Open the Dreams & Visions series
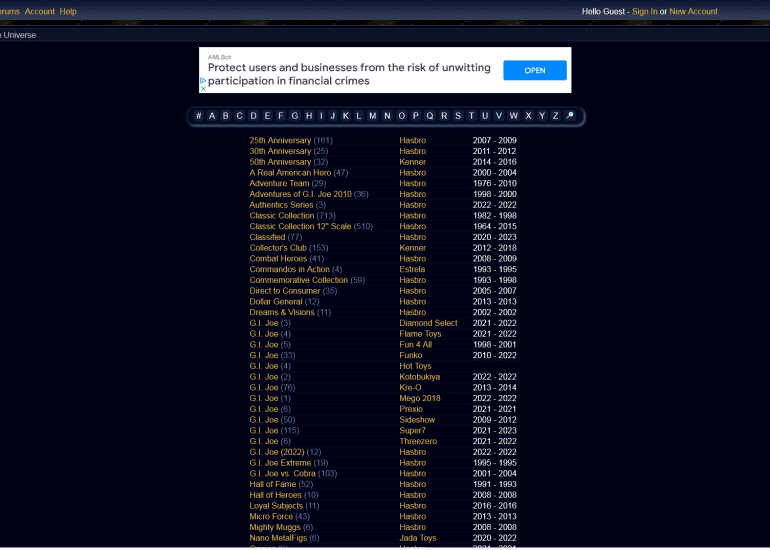Viewport: 770px width, 550px height. 282,313
